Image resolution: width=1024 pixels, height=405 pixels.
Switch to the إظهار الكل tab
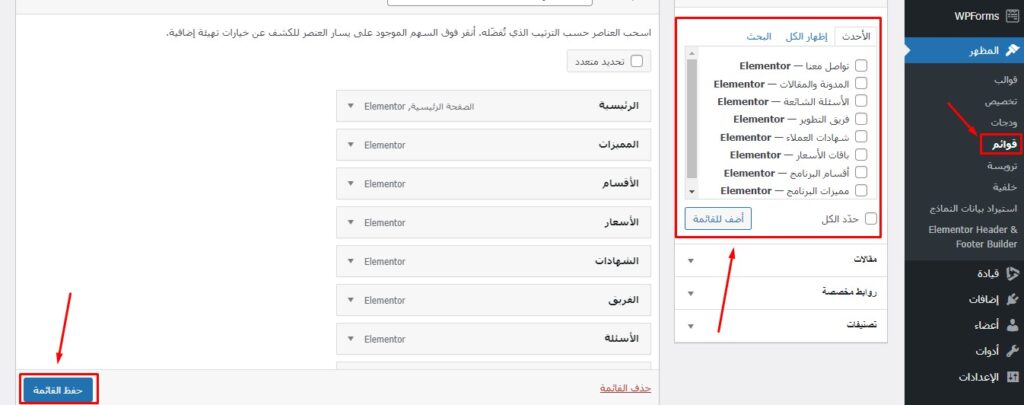(x=806, y=37)
